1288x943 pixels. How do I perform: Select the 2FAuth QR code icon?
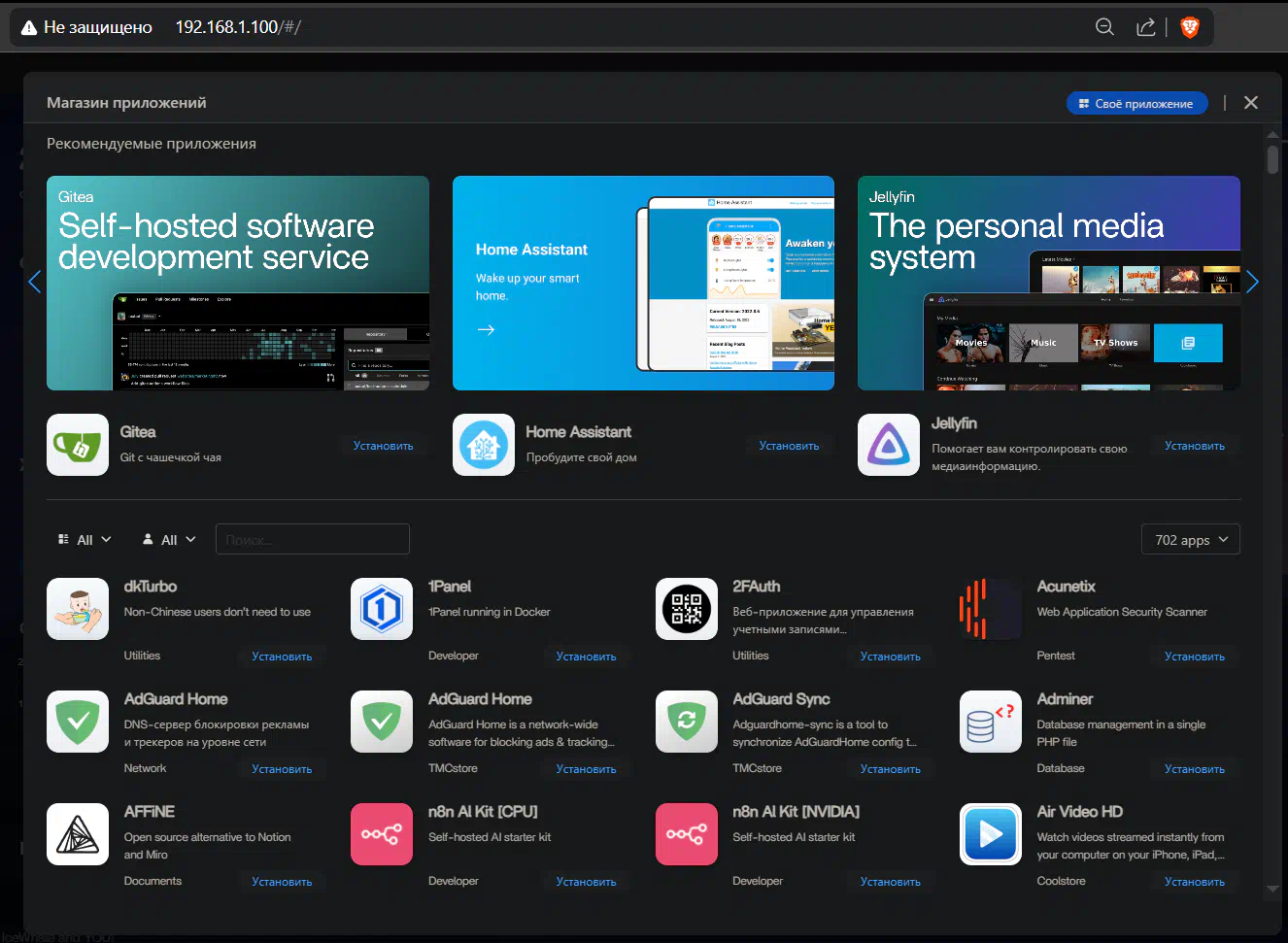[687, 609]
